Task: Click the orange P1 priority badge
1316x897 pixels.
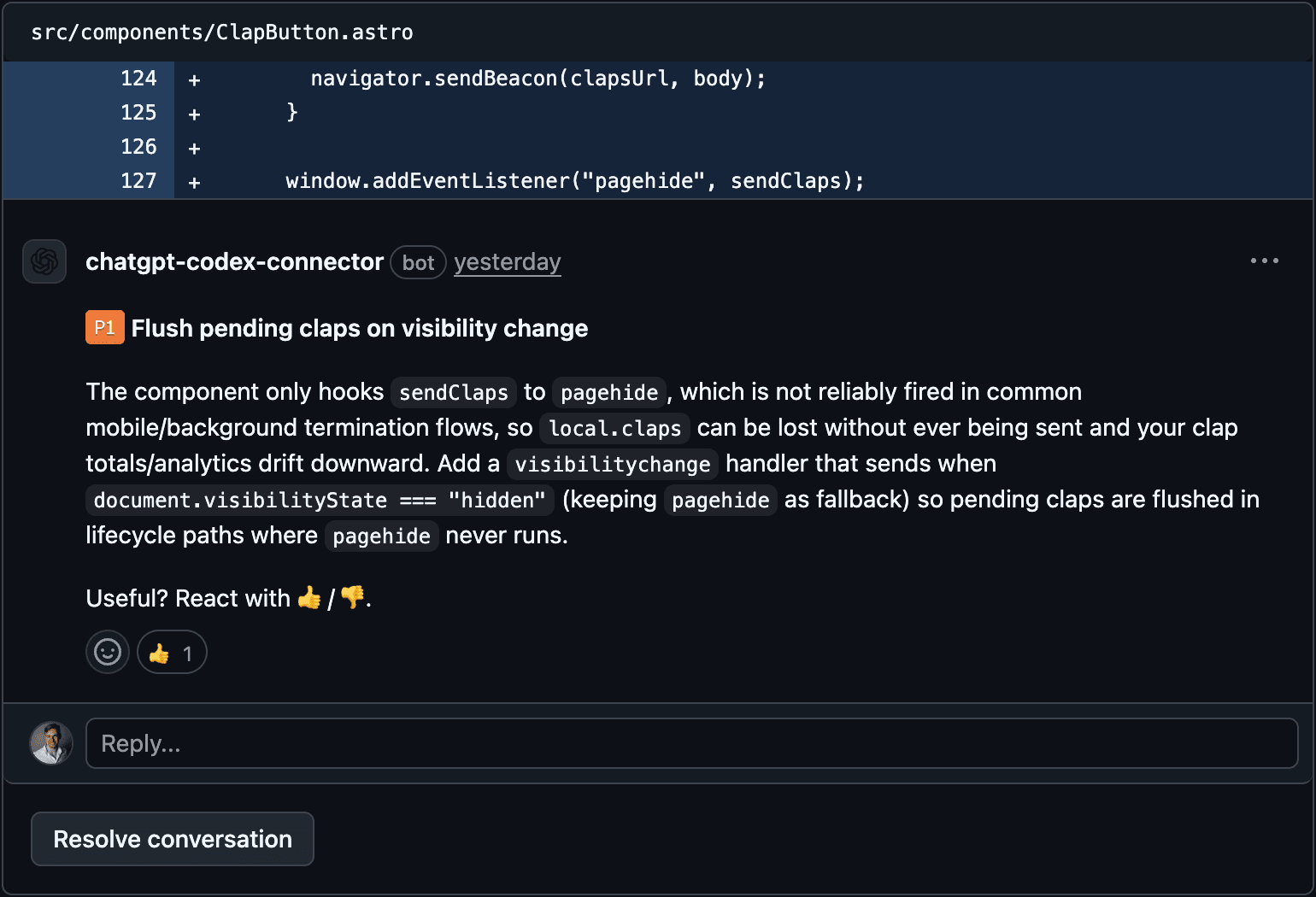Action: coord(104,328)
